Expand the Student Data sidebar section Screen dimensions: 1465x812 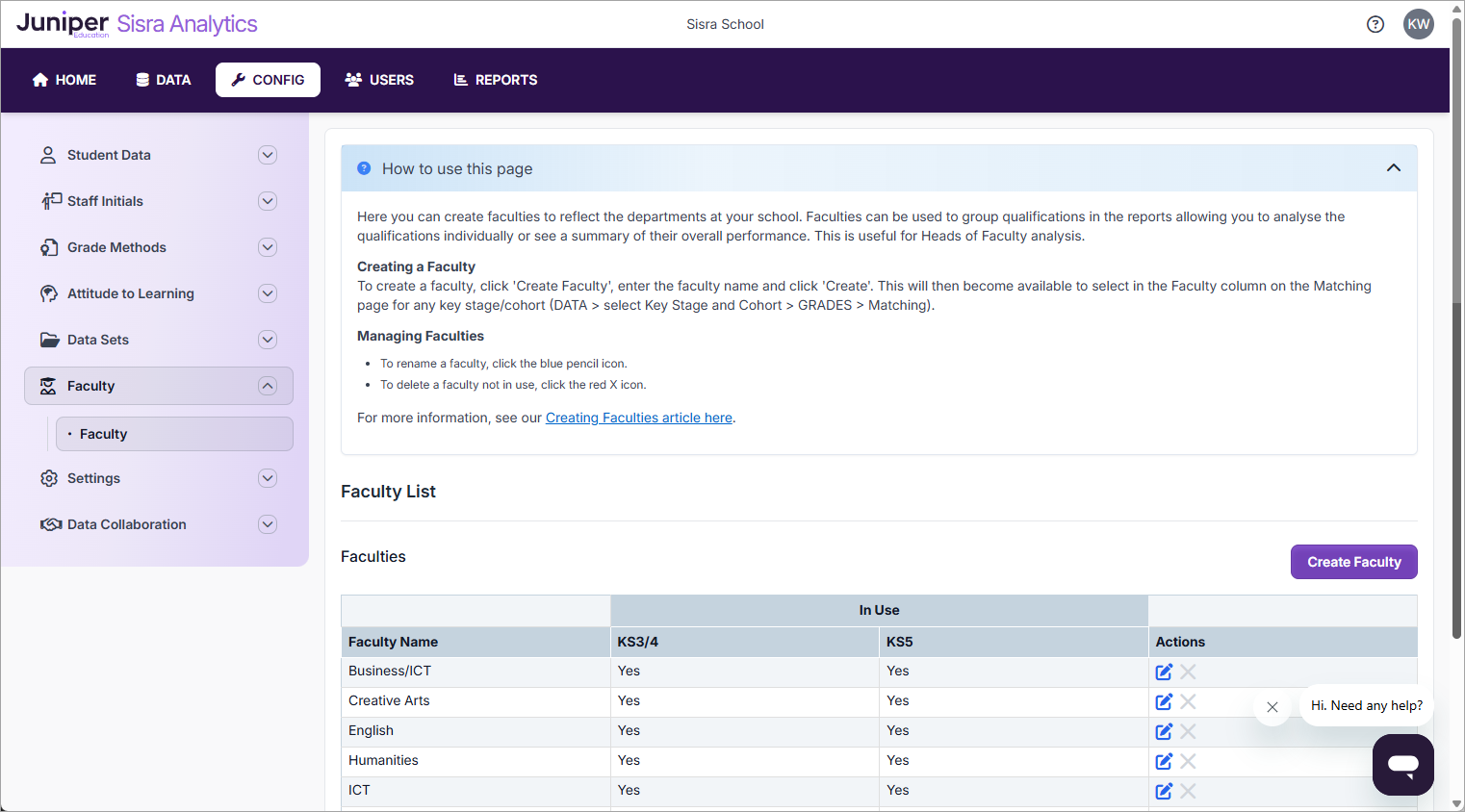[268, 155]
